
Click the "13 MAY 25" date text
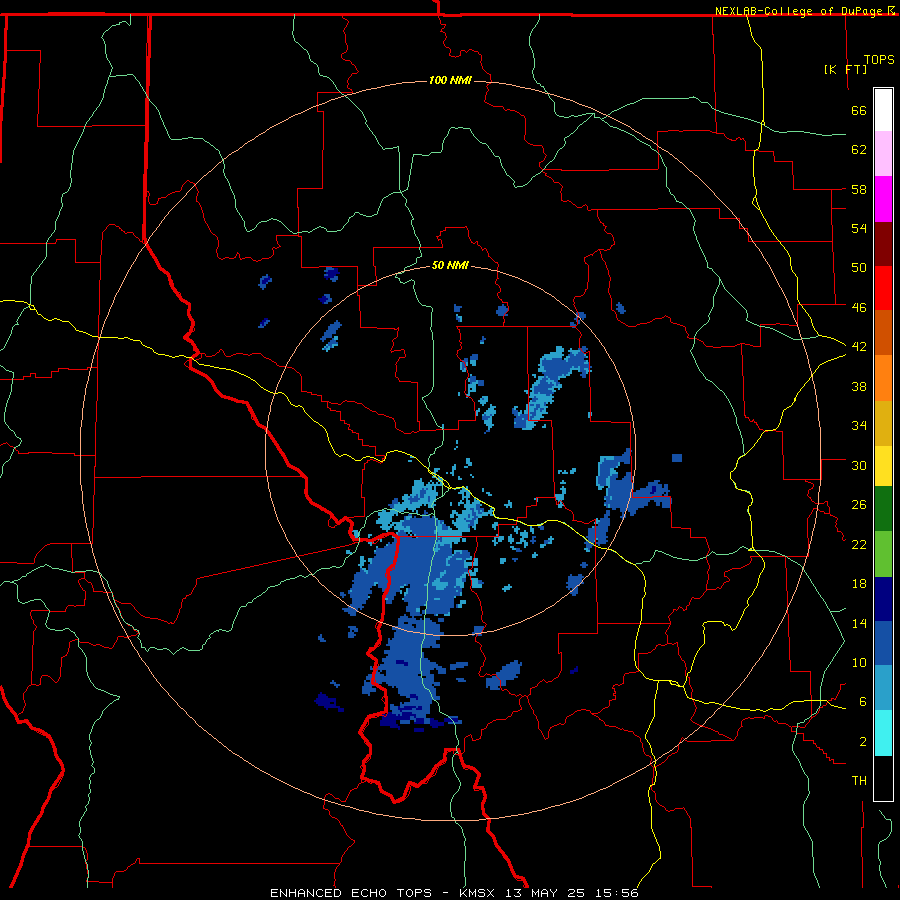pos(545,893)
